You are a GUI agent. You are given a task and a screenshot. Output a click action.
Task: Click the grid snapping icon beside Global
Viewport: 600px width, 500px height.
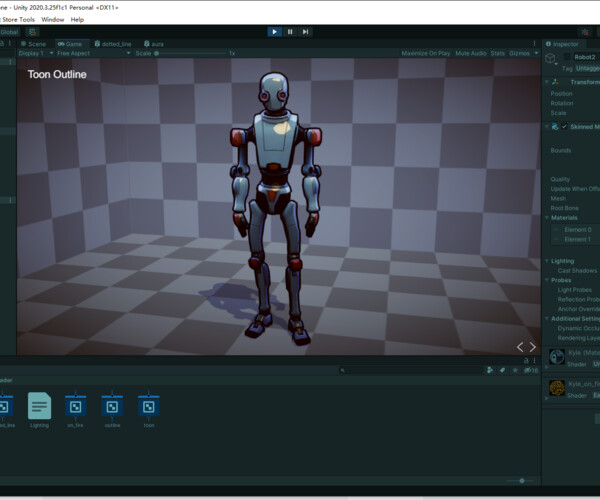coord(33,32)
